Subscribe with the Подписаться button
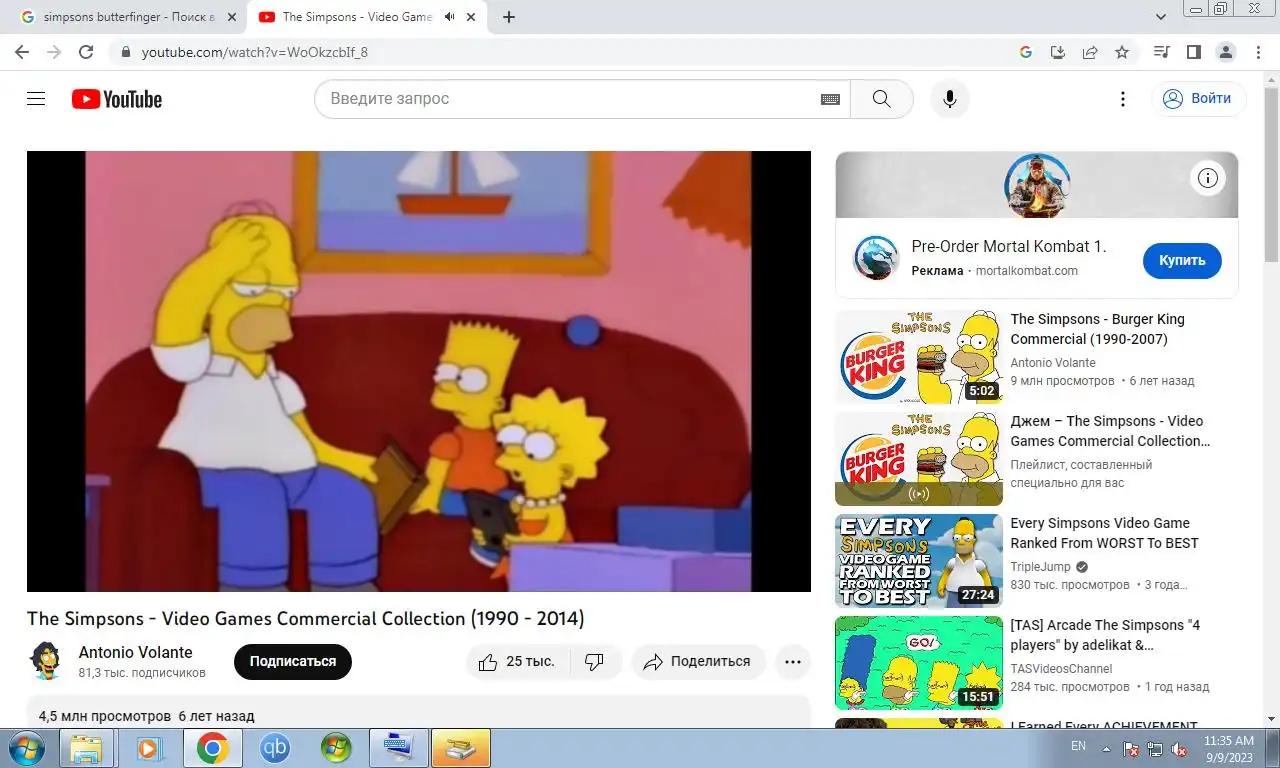Image resolution: width=1280 pixels, height=768 pixels. pyautogui.click(x=293, y=662)
